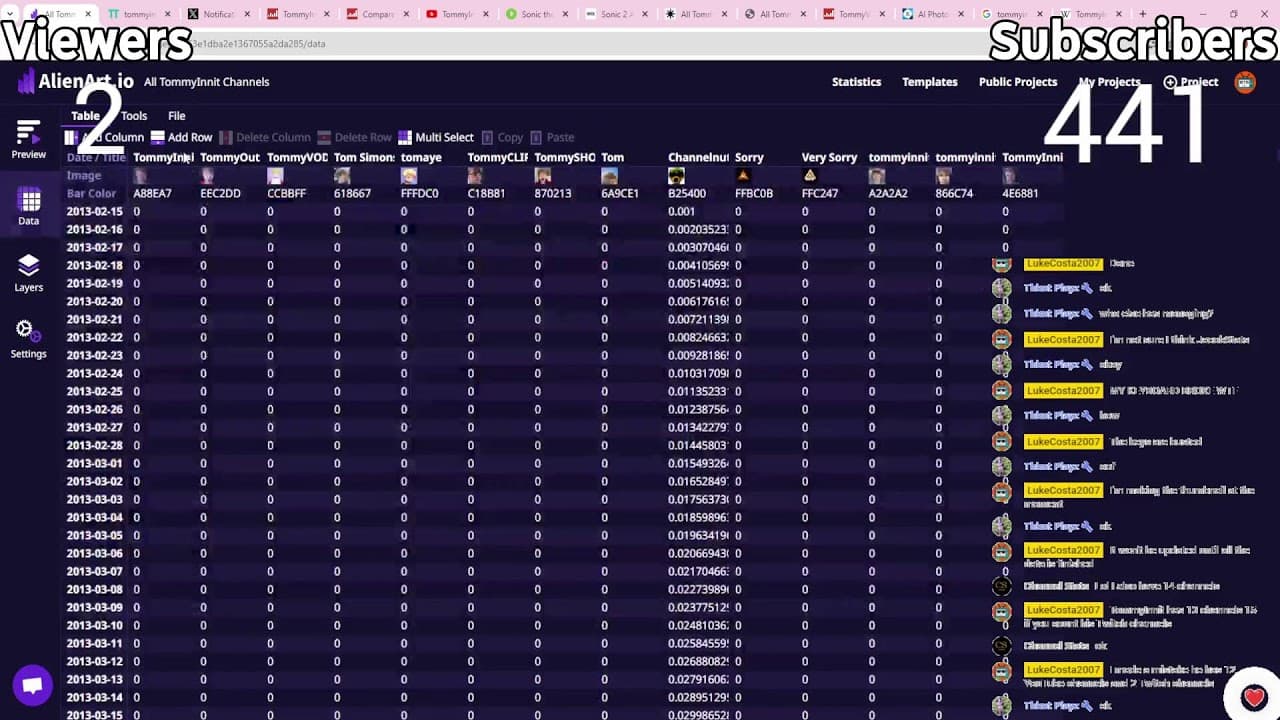Switch to the Tools tab
Image resolution: width=1280 pixels, height=720 pixels.
pyautogui.click(x=134, y=116)
